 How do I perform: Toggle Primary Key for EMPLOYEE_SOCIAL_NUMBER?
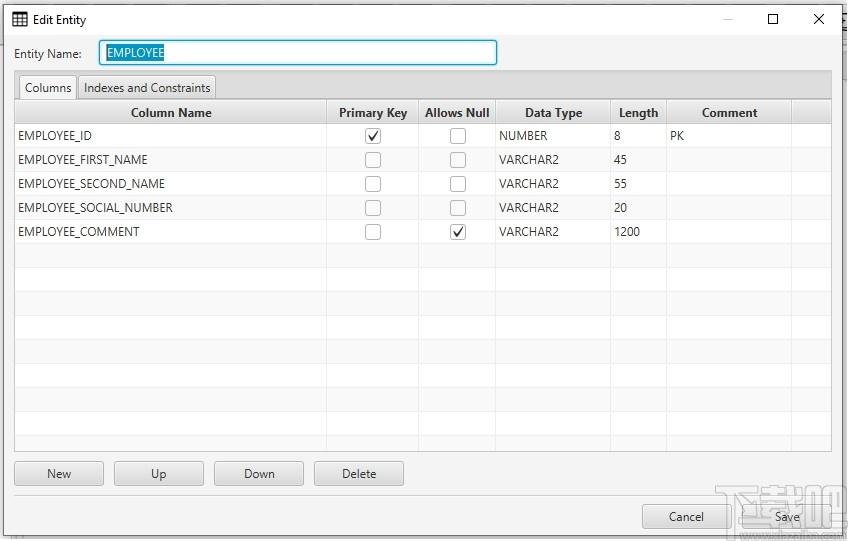(x=373, y=208)
